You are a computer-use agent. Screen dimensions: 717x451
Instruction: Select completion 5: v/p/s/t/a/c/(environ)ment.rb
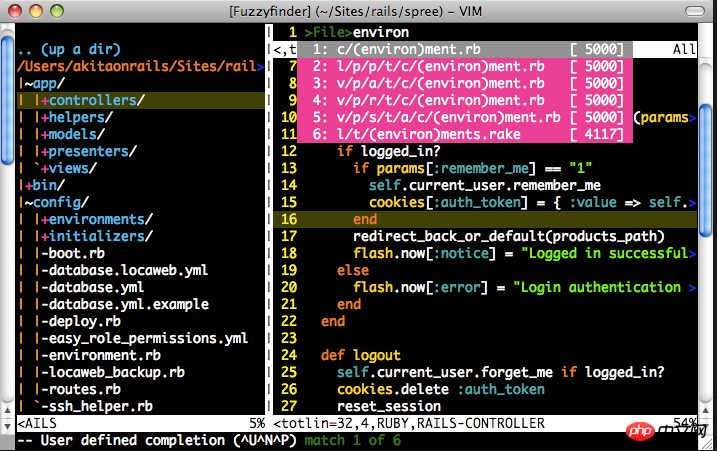point(465,117)
